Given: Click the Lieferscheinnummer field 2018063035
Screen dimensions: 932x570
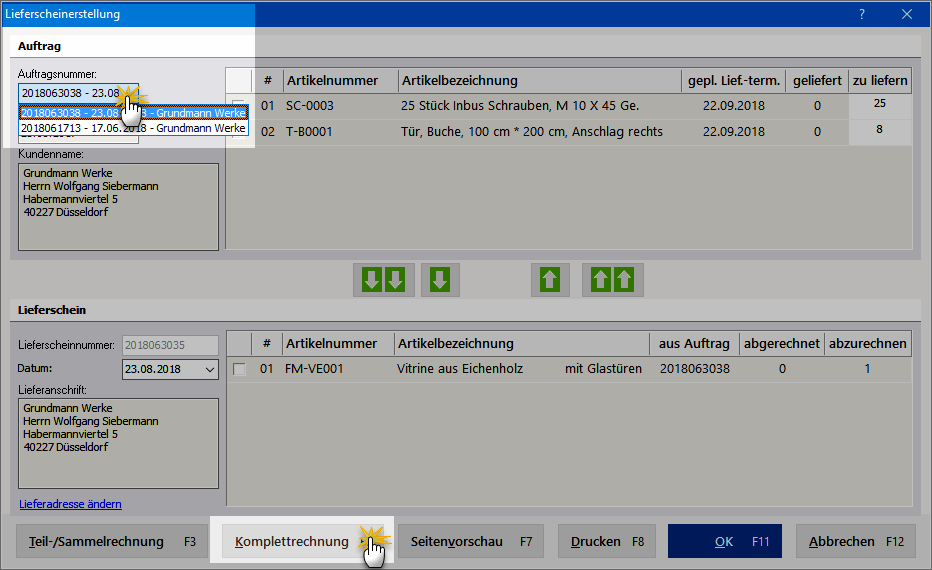Looking at the screenshot, I should [170, 345].
